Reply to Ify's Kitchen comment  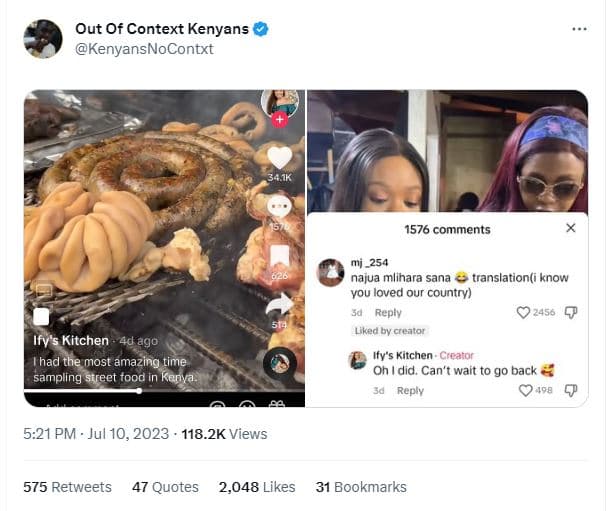(410, 390)
